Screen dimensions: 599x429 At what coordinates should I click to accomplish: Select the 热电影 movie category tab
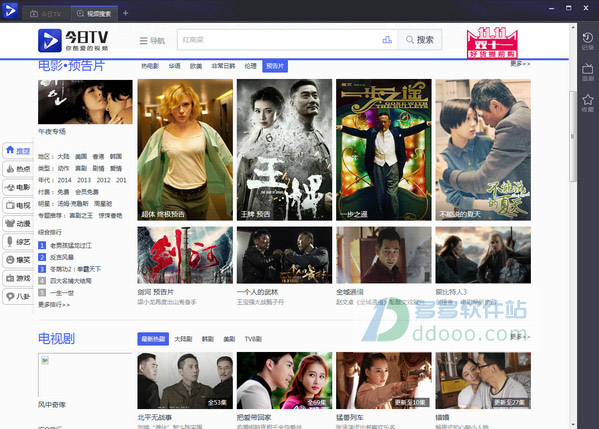point(150,66)
